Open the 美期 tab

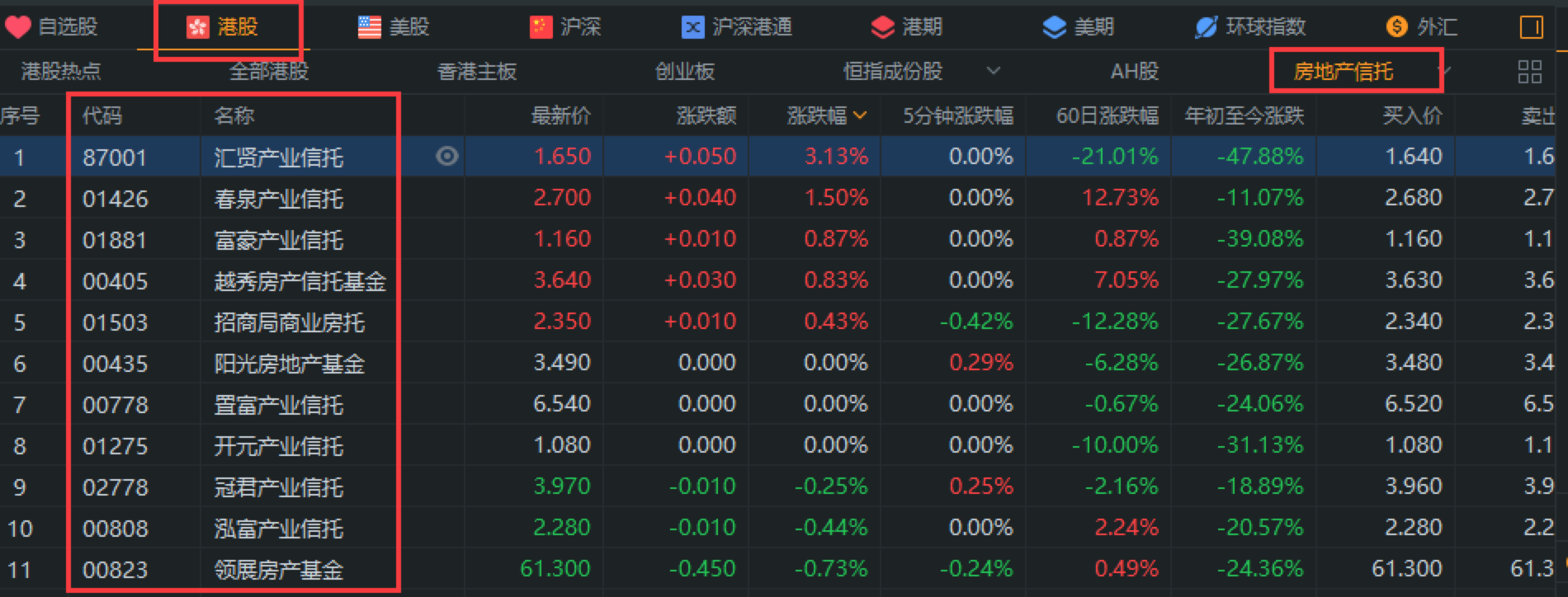pos(1094,28)
